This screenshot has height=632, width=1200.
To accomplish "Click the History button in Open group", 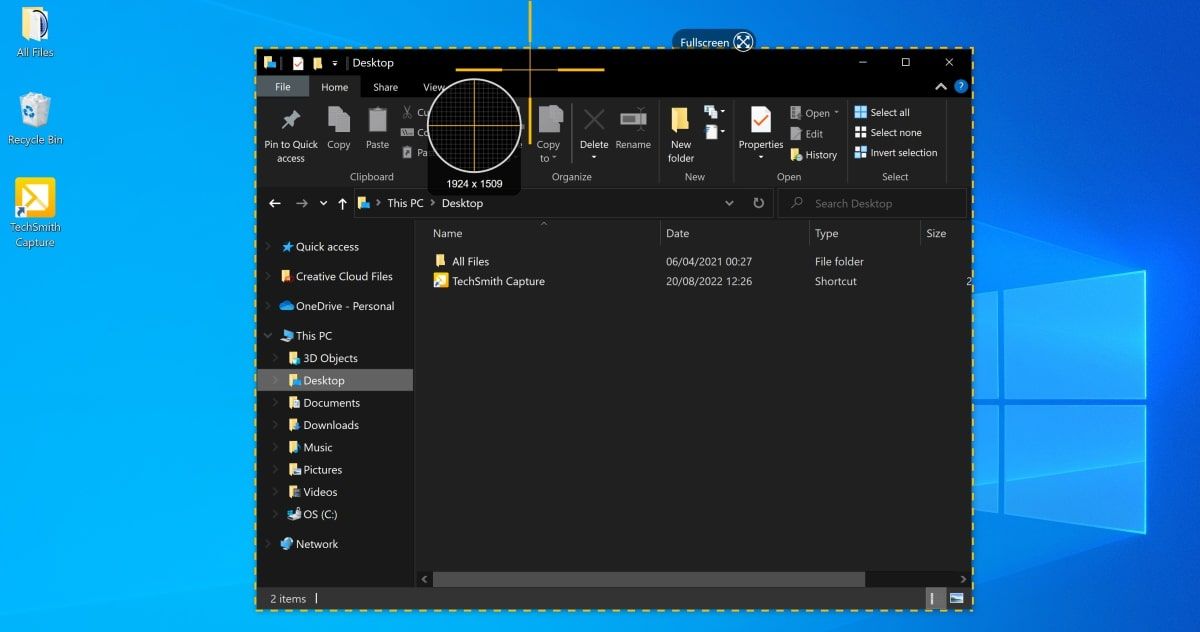I will (814, 155).
